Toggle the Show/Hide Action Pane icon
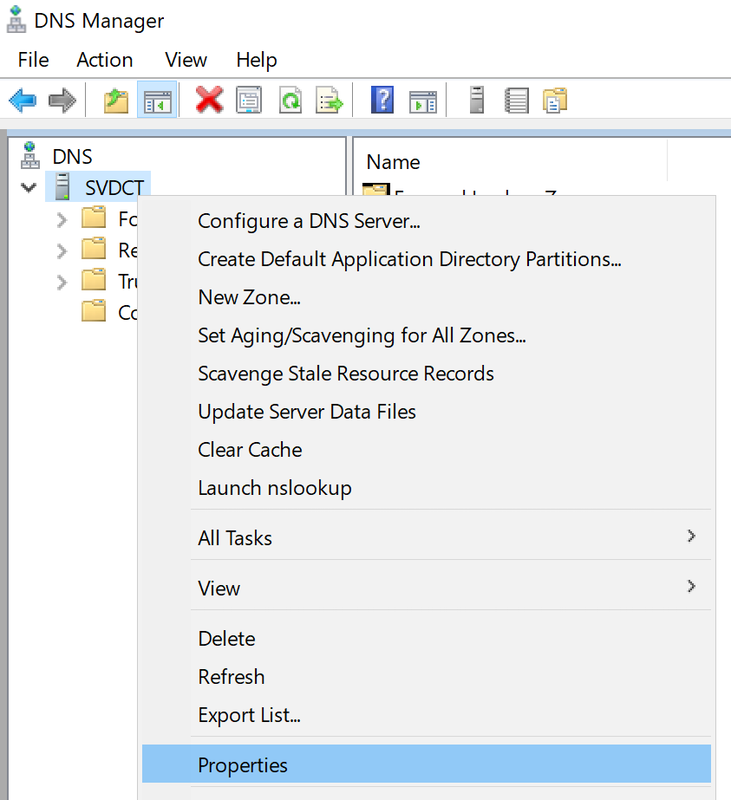731x800 pixels. [423, 102]
